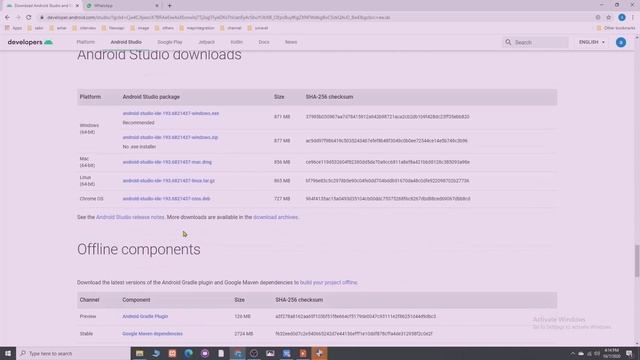640x360 pixels.
Task: Open a new browser tab with plus
Action: click(170, 6)
